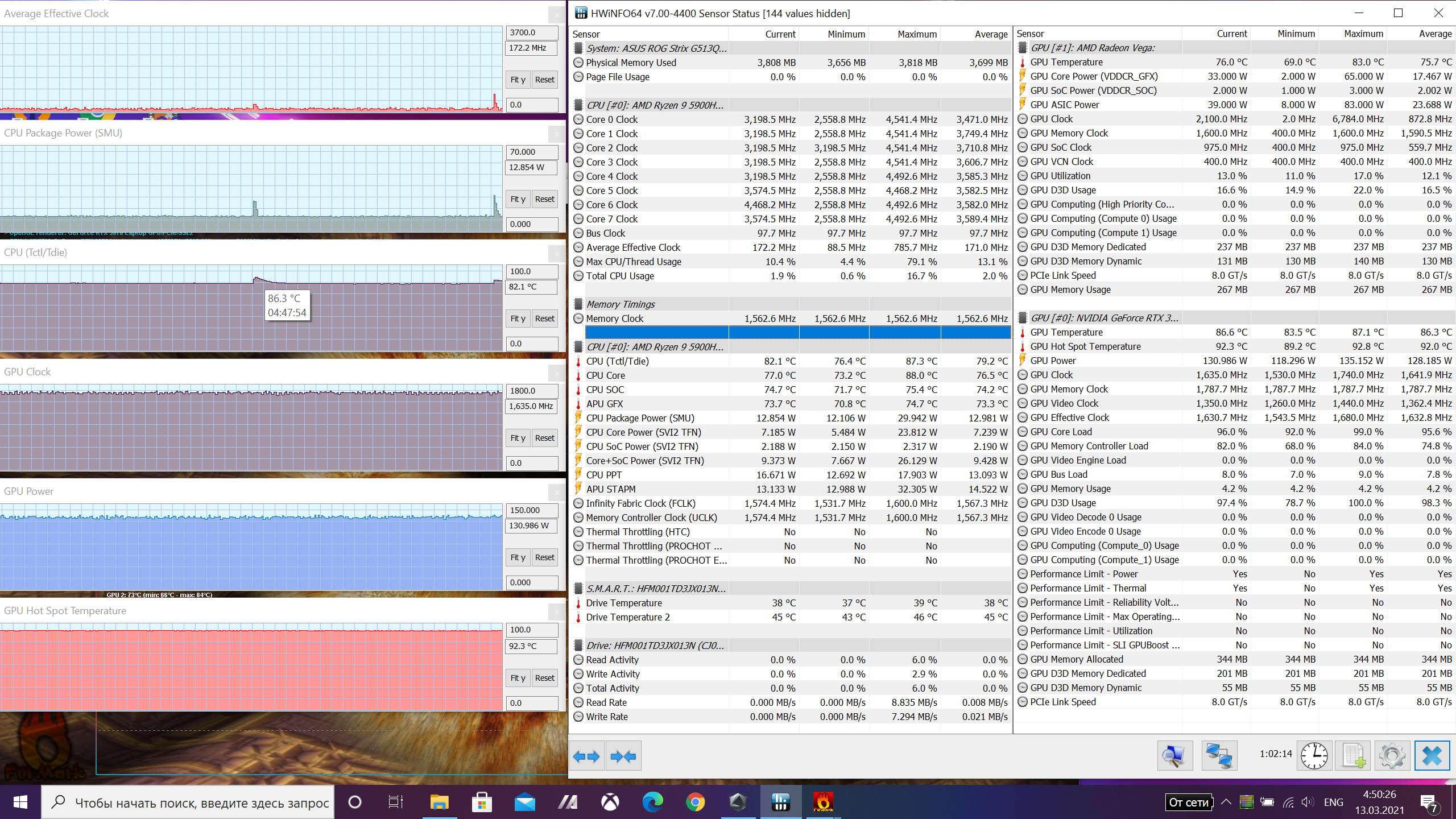Viewport: 1456px width, 819px height.
Task: Open sensor settings gear icon
Action: pyautogui.click(x=1392, y=756)
